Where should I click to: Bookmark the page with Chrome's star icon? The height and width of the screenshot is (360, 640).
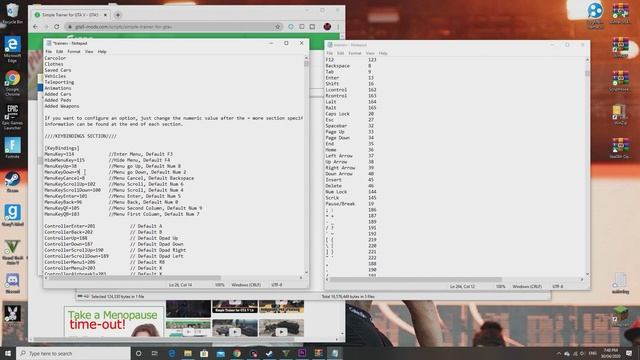click(x=278, y=27)
